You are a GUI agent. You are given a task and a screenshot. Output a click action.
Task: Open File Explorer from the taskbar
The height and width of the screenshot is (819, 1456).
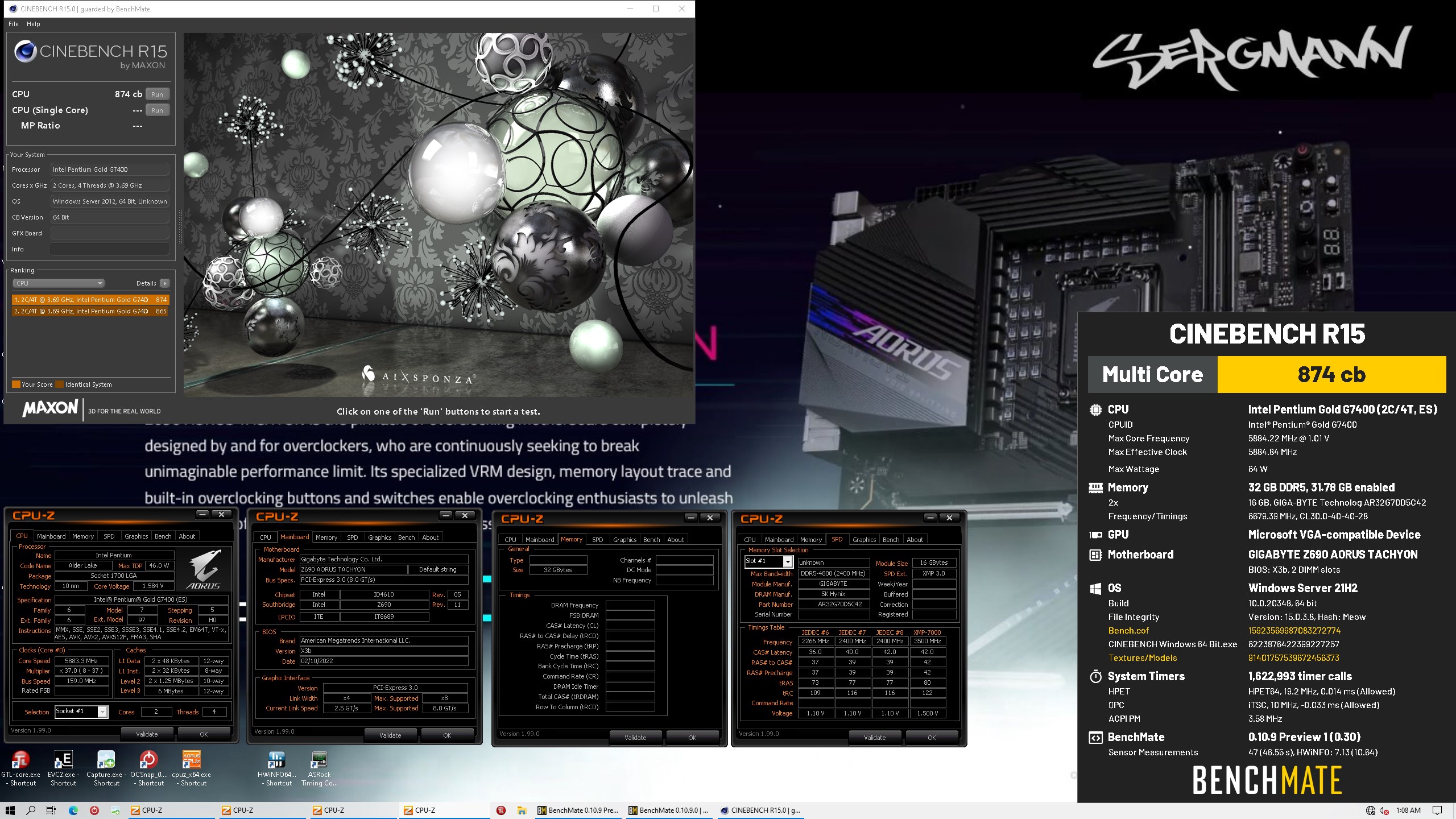point(522,810)
